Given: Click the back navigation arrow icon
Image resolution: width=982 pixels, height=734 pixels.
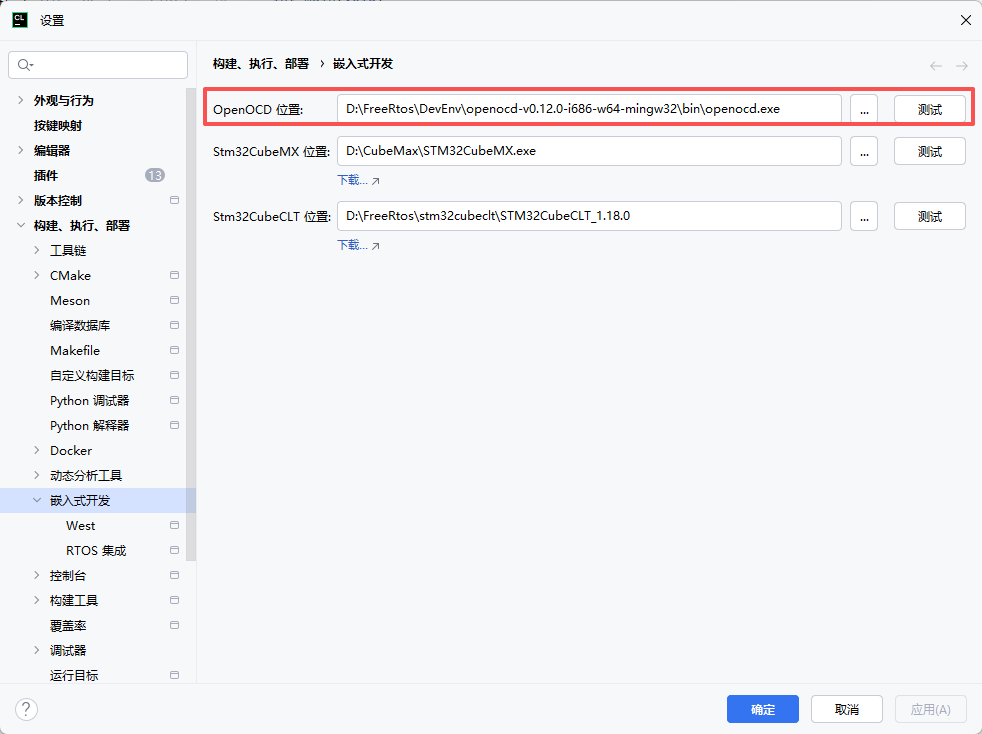Looking at the screenshot, I should pos(936,66).
